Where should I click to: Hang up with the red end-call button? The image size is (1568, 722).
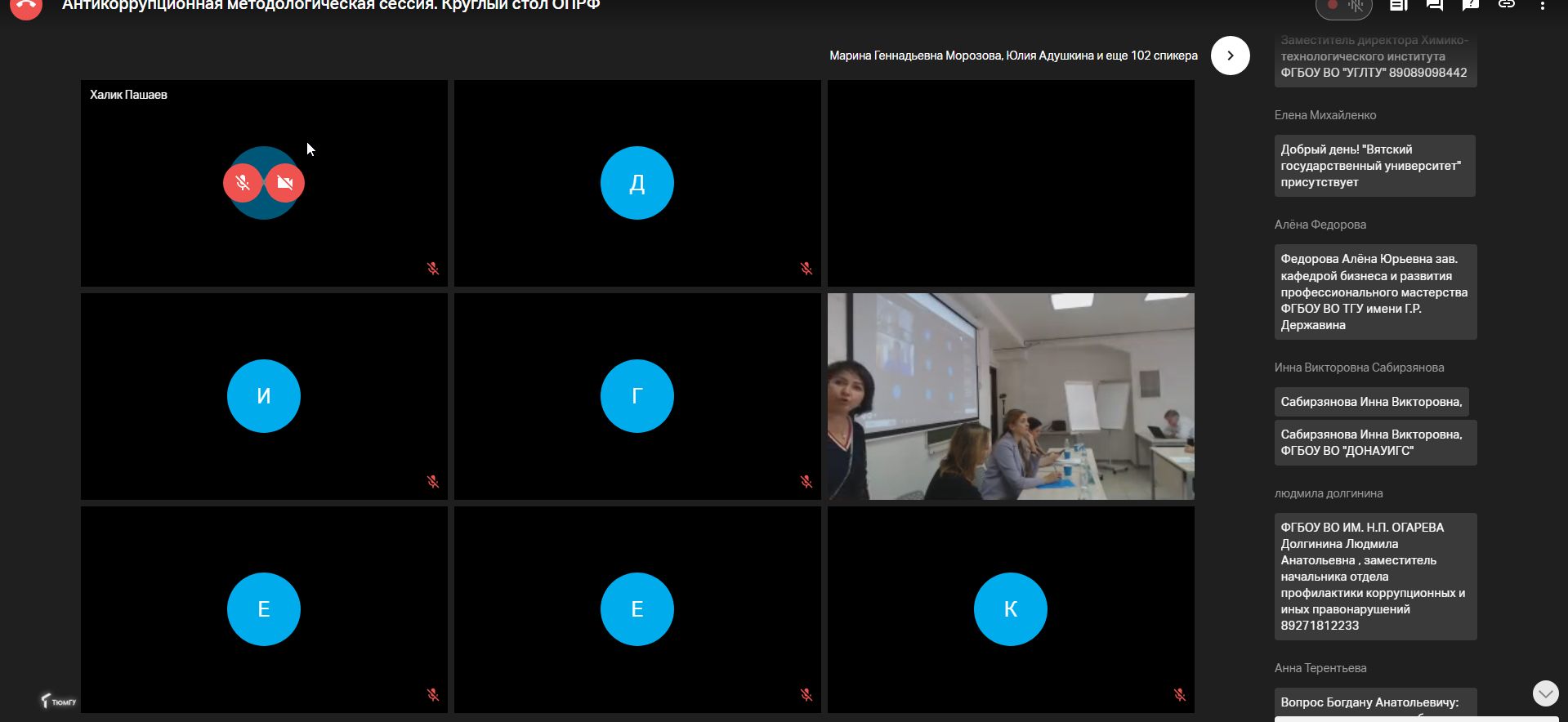click(26, 7)
